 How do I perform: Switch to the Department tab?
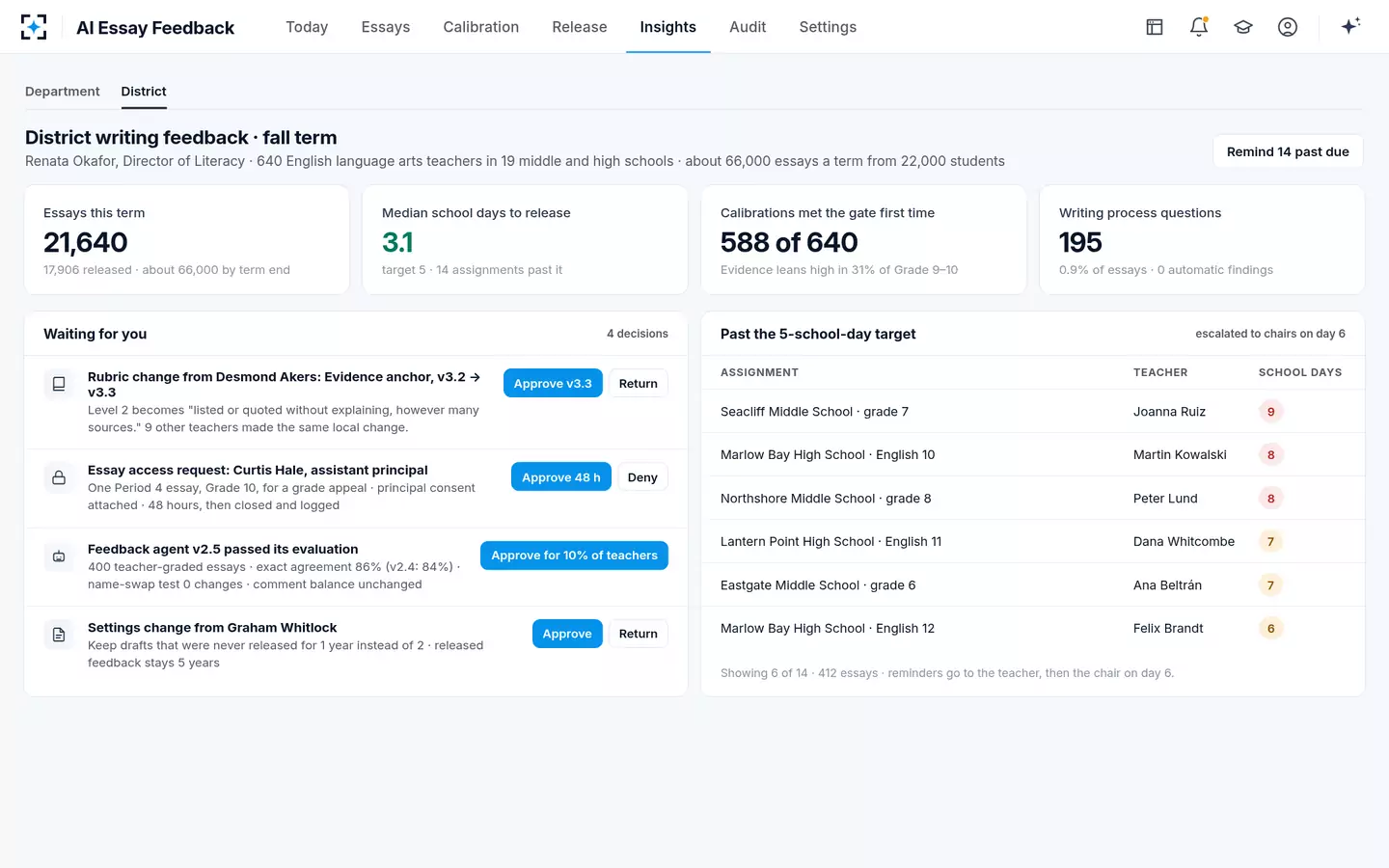(63, 92)
